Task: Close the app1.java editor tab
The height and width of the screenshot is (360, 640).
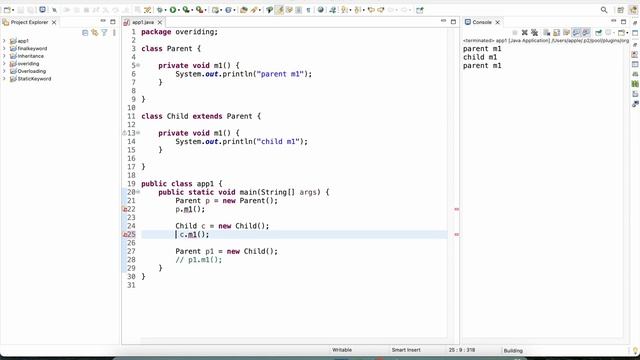Action: [x=160, y=22]
